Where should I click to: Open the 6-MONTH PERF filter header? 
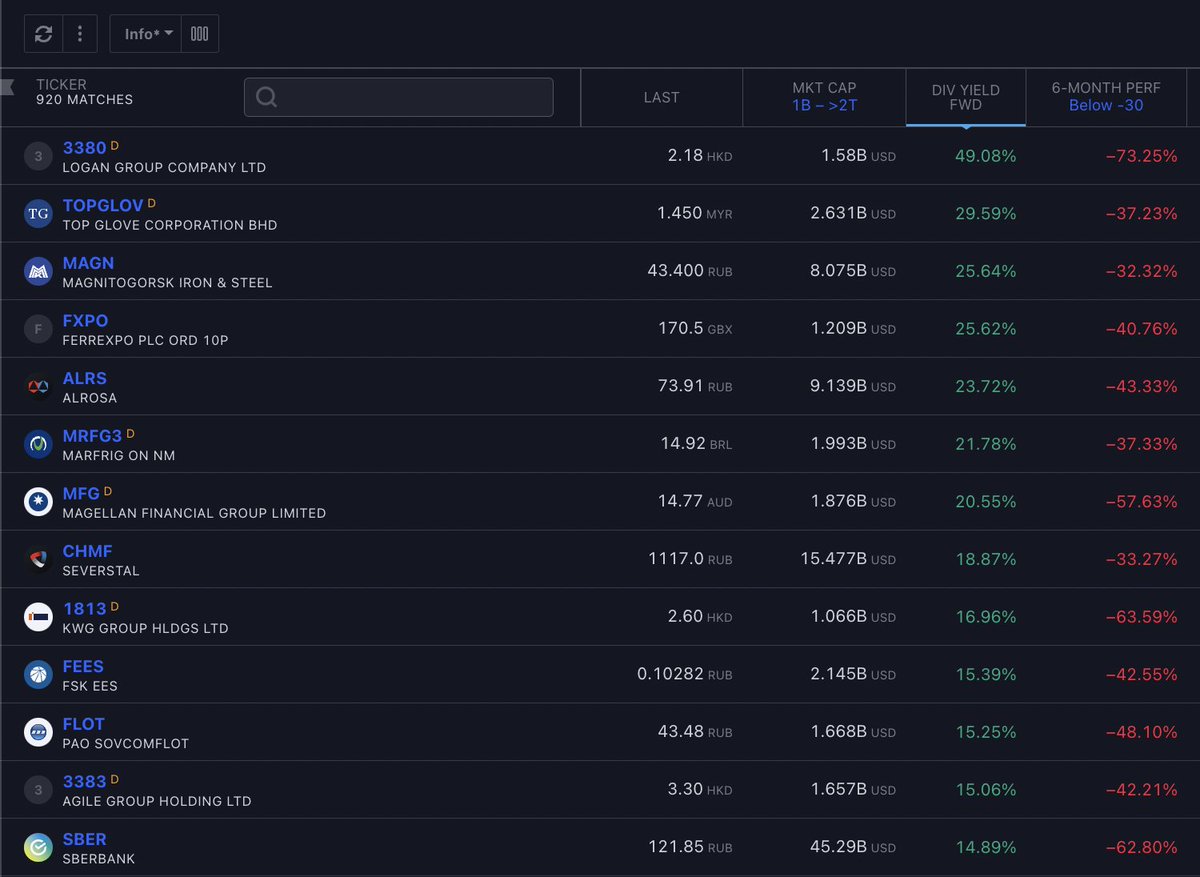click(x=1106, y=97)
